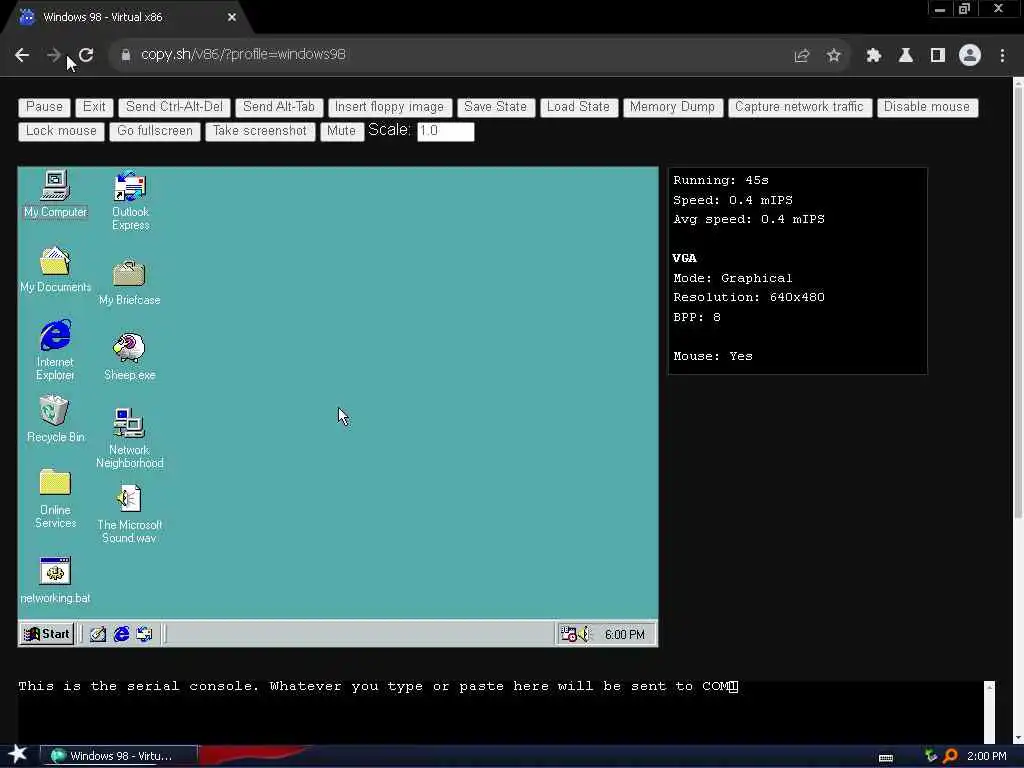1024x768 pixels.
Task: Click the host tray keyboard icon
Action: [886, 758]
